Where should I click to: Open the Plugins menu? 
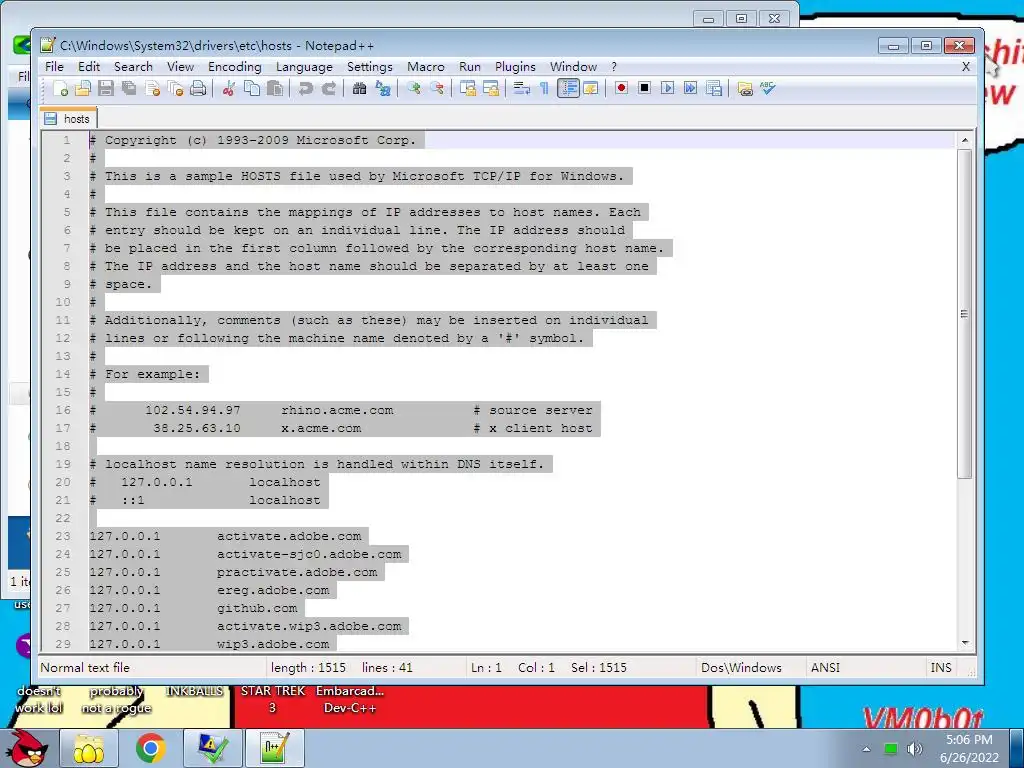(515, 67)
